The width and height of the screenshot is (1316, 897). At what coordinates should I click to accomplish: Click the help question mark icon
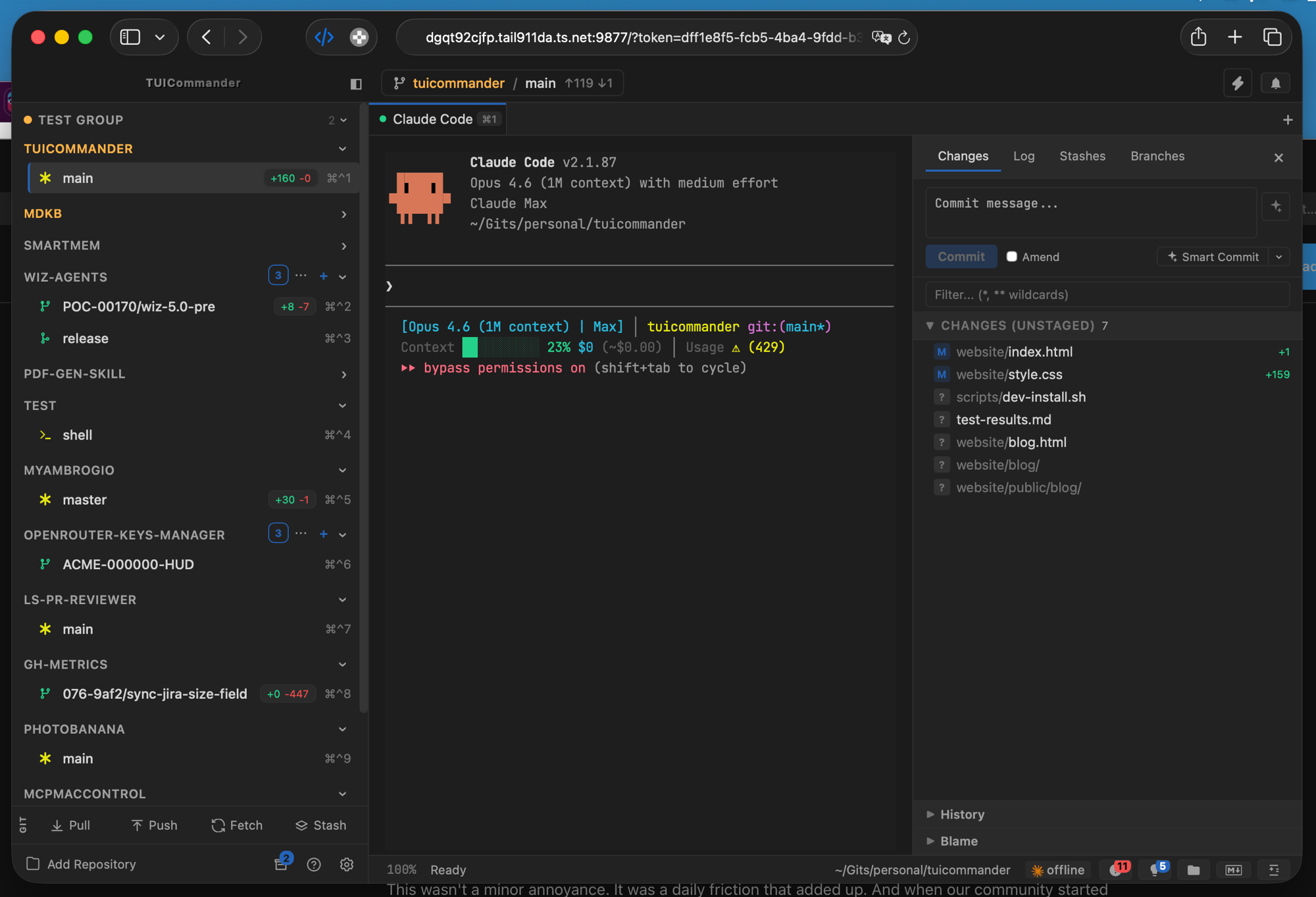coord(314,864)
